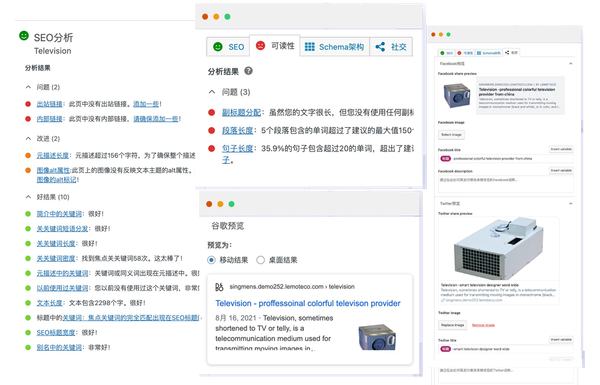Collapse the 好结果 (10) section
Image resolution: width=600 pixels, height=385 pixels.
(28, 197)
